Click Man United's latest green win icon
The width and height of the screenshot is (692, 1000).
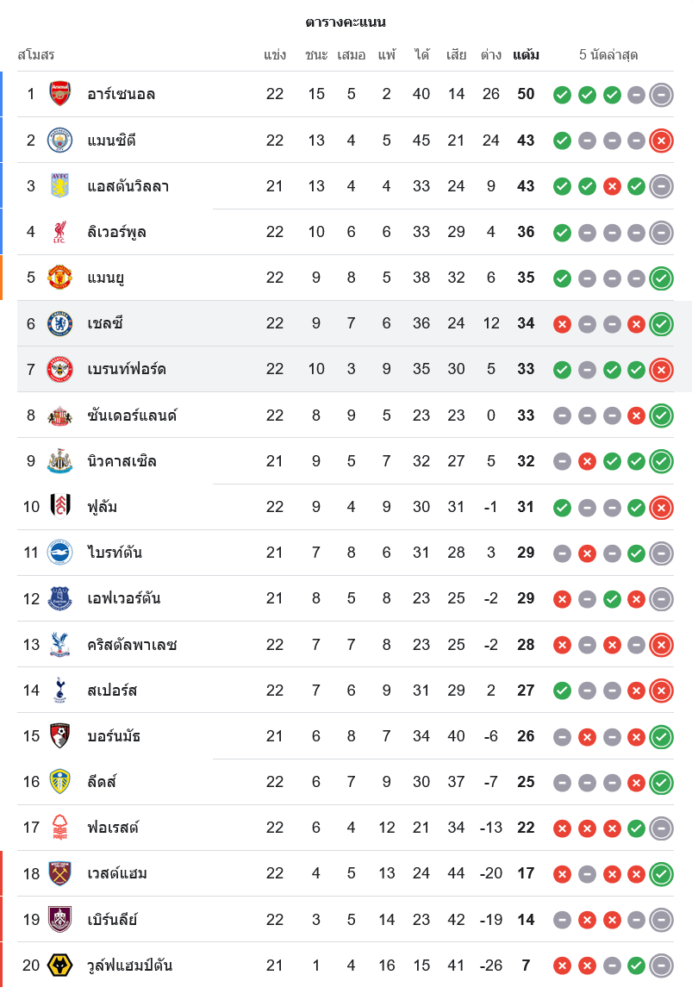coord(660,278)
